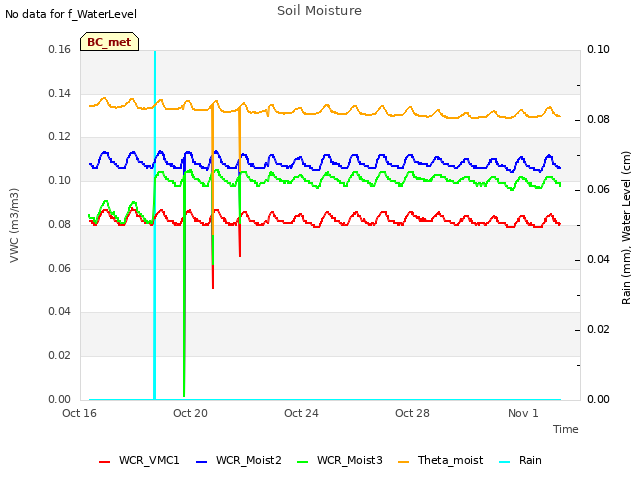Click the orange Theta_moist legend swatch
640x480 pixels.
(x=403, y=462)
